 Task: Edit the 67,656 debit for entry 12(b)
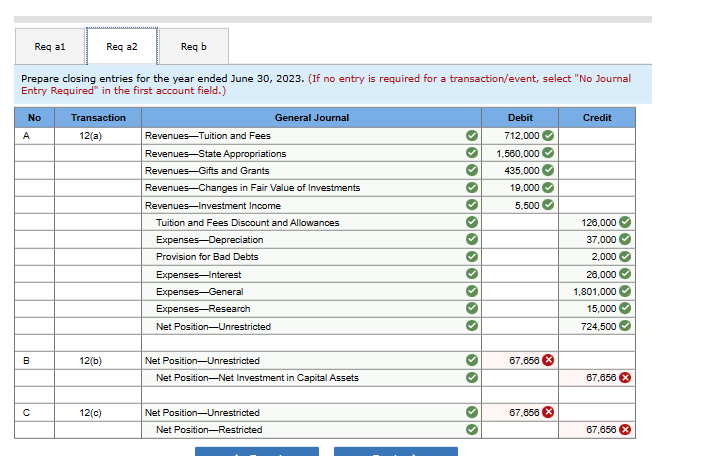pyautogui.click(x=520, y=360)
